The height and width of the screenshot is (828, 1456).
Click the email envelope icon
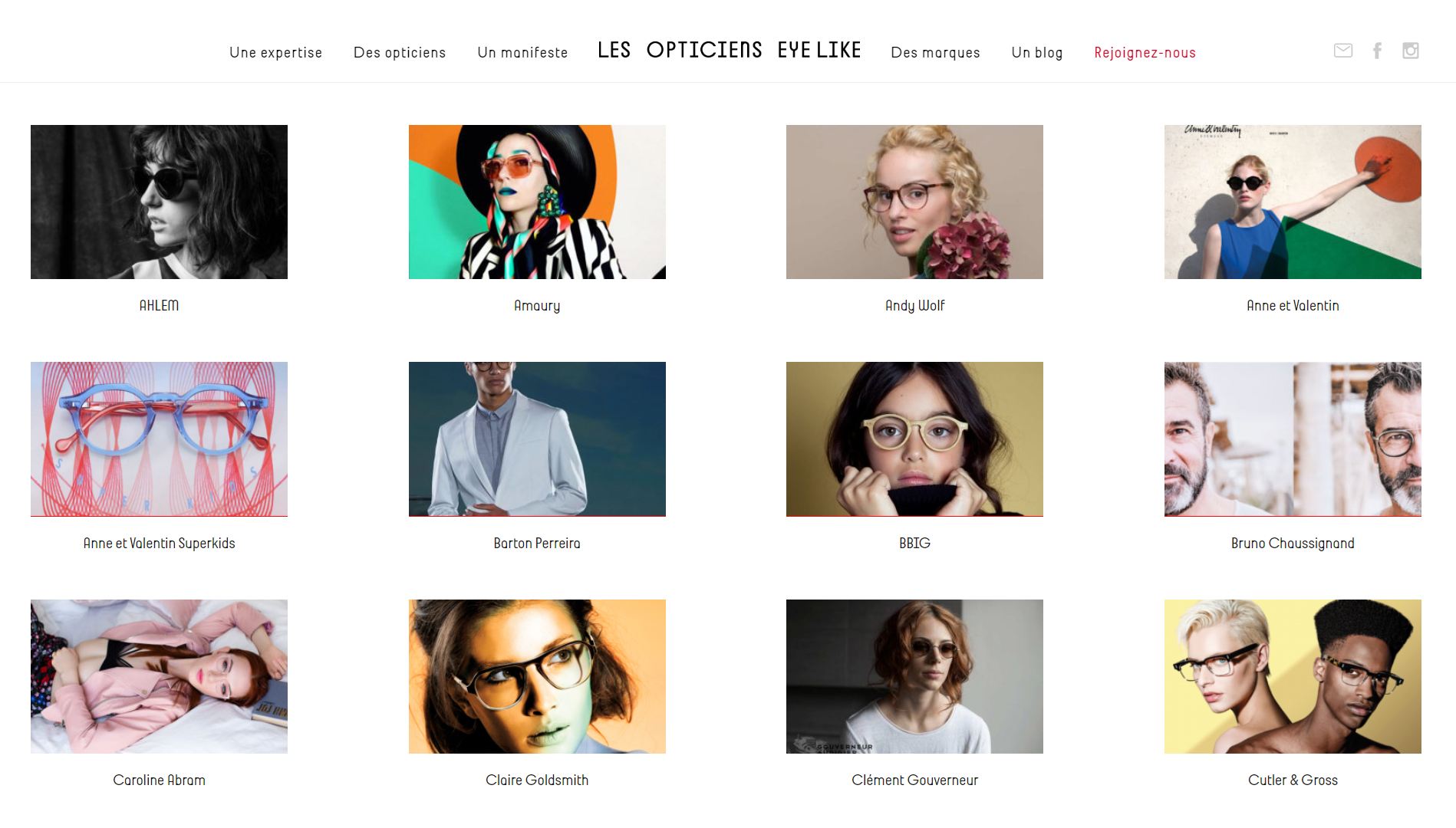1342,51
